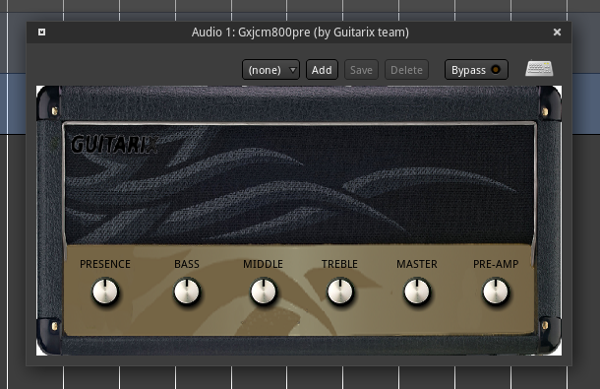Click the Bypass LED indicator
600x389 pixels.
click(496, 70)
